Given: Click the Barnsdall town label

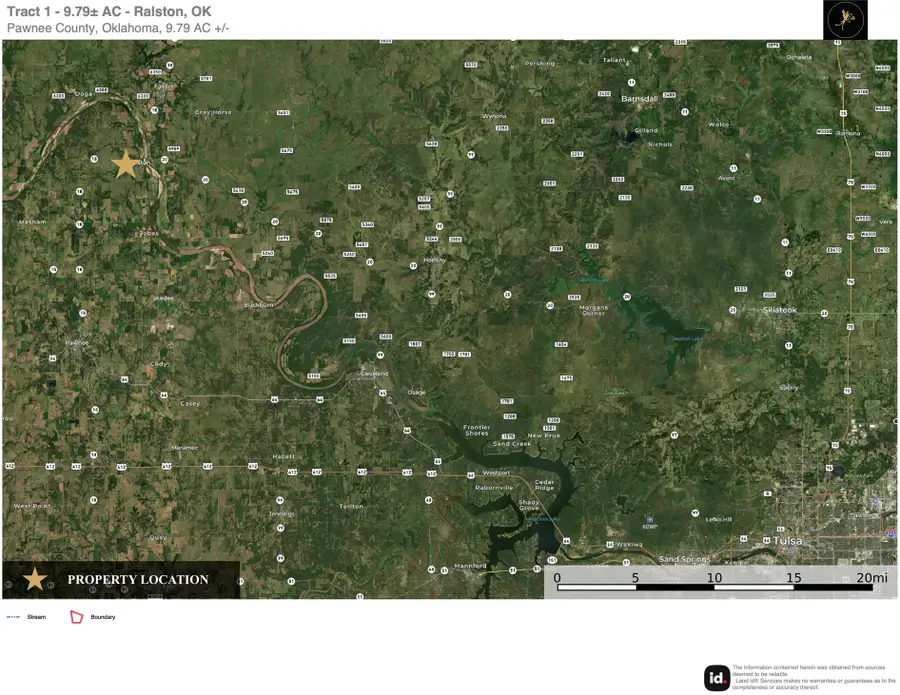Looking at the screenshot, I should tap(639, 99).
